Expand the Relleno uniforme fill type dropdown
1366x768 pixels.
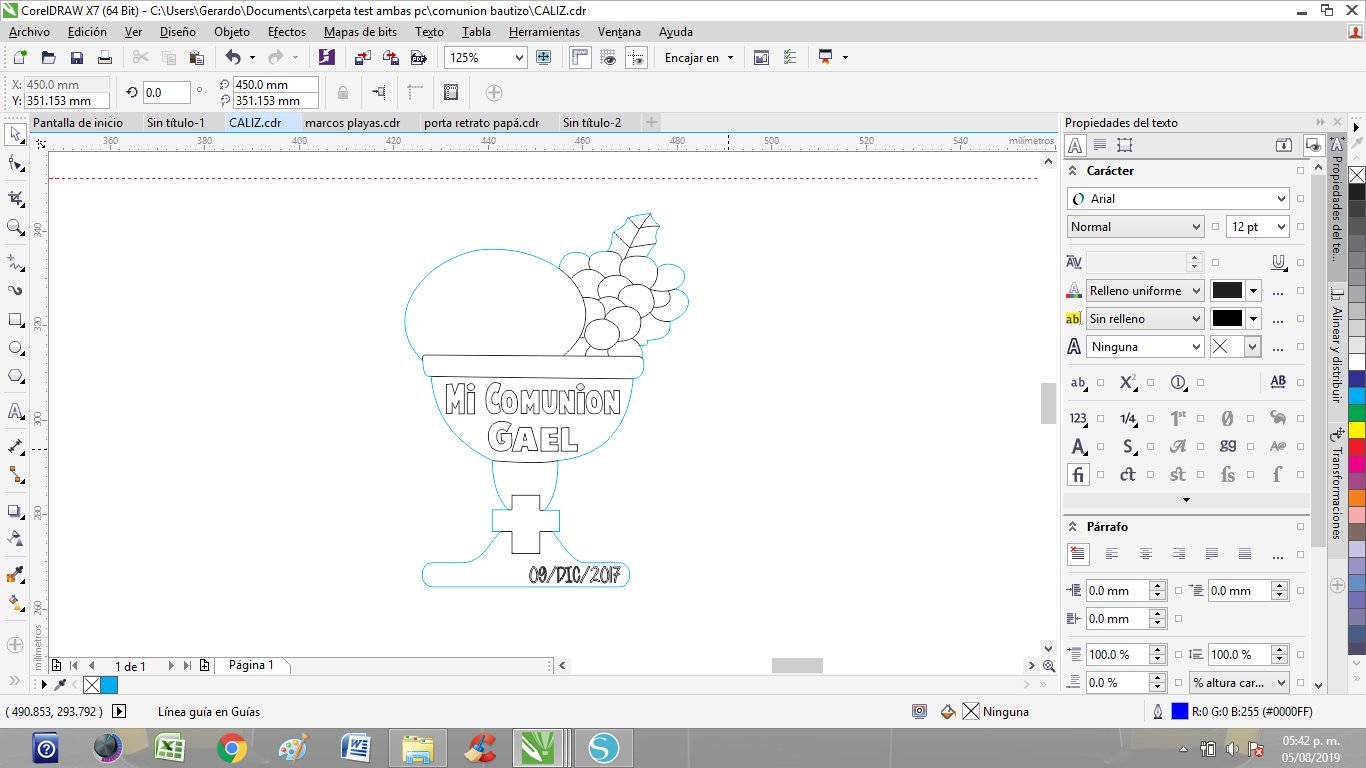1195,291
